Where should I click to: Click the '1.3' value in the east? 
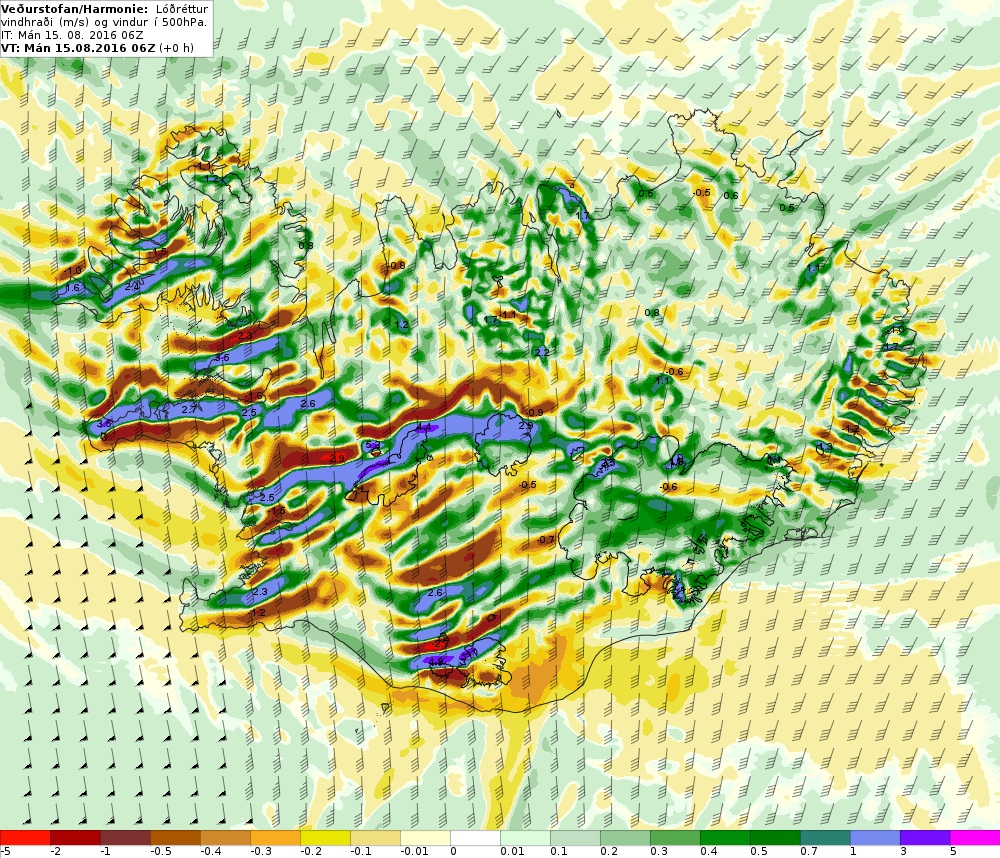tap(825, 447)
